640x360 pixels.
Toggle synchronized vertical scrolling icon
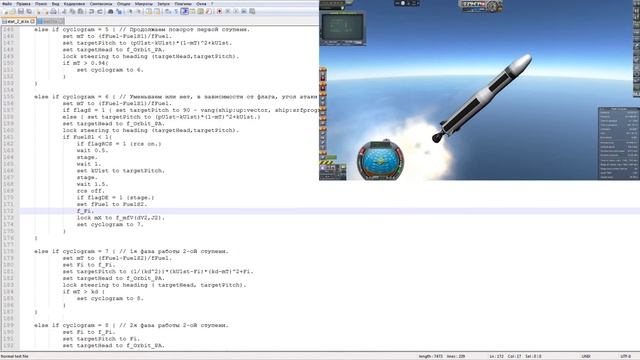tap(148, 11)
